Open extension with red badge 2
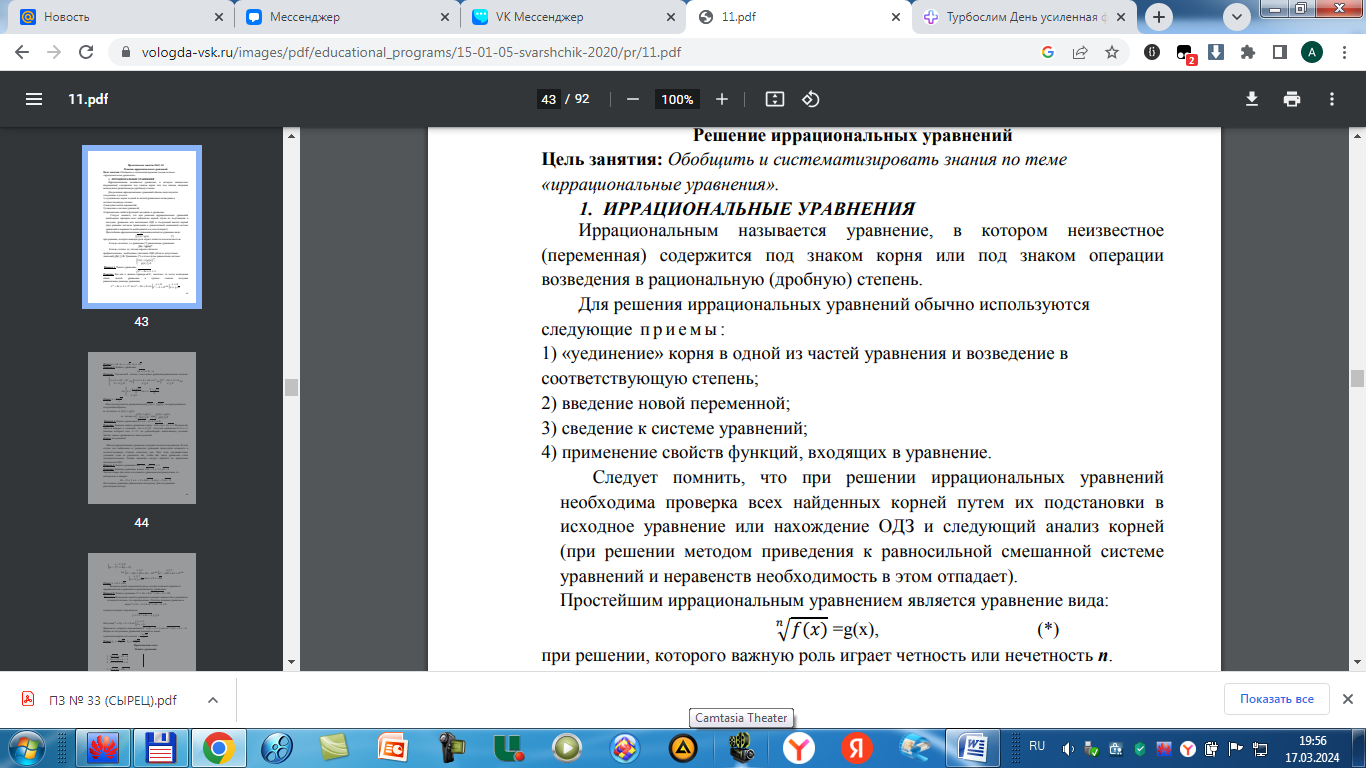Screen dimensions: 1366x768 click(x=1185, y=53)
